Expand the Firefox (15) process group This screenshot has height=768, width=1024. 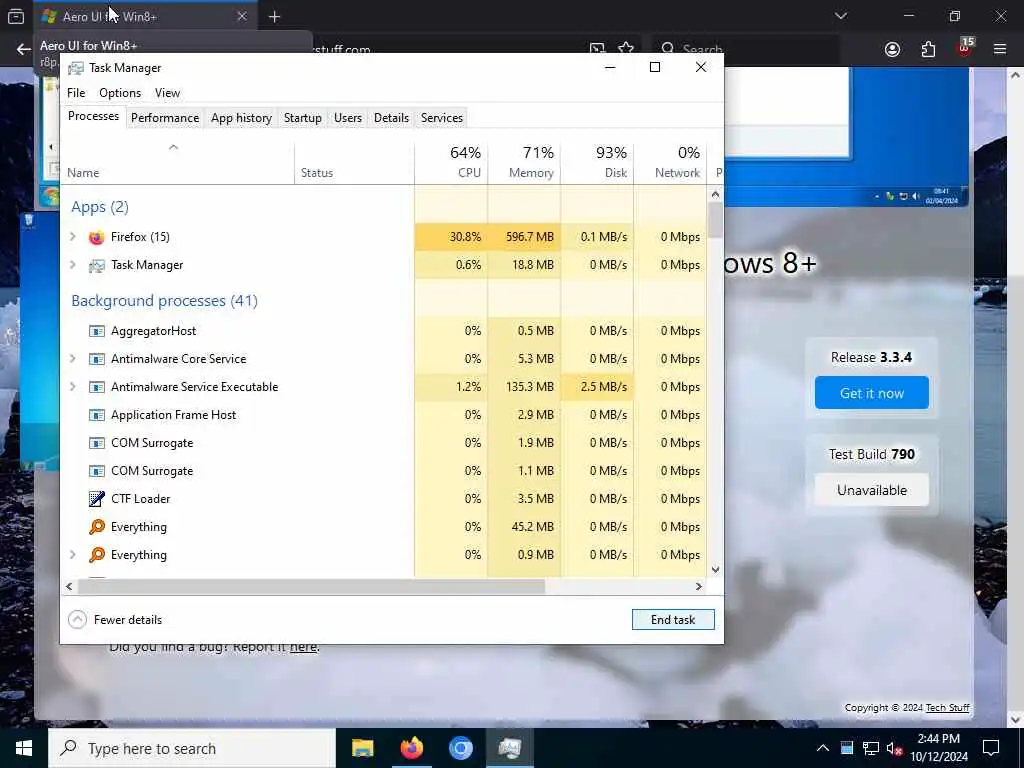[73, 237]
